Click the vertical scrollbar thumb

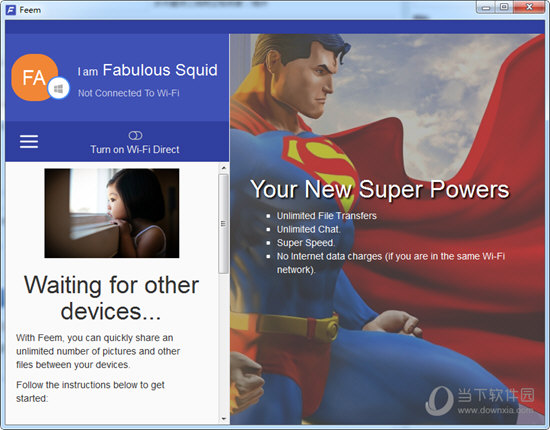(223, 223)
